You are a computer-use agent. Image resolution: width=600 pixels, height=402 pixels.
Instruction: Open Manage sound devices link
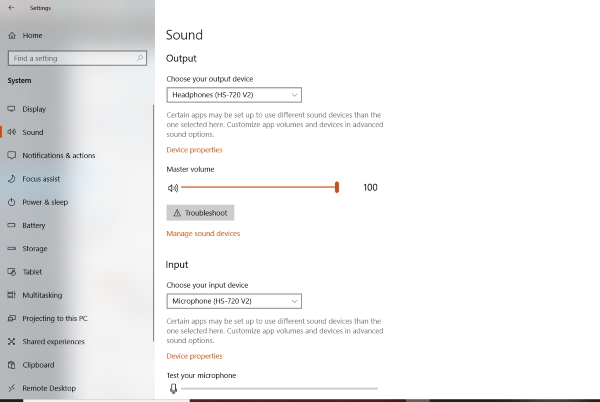click(203, 233)
